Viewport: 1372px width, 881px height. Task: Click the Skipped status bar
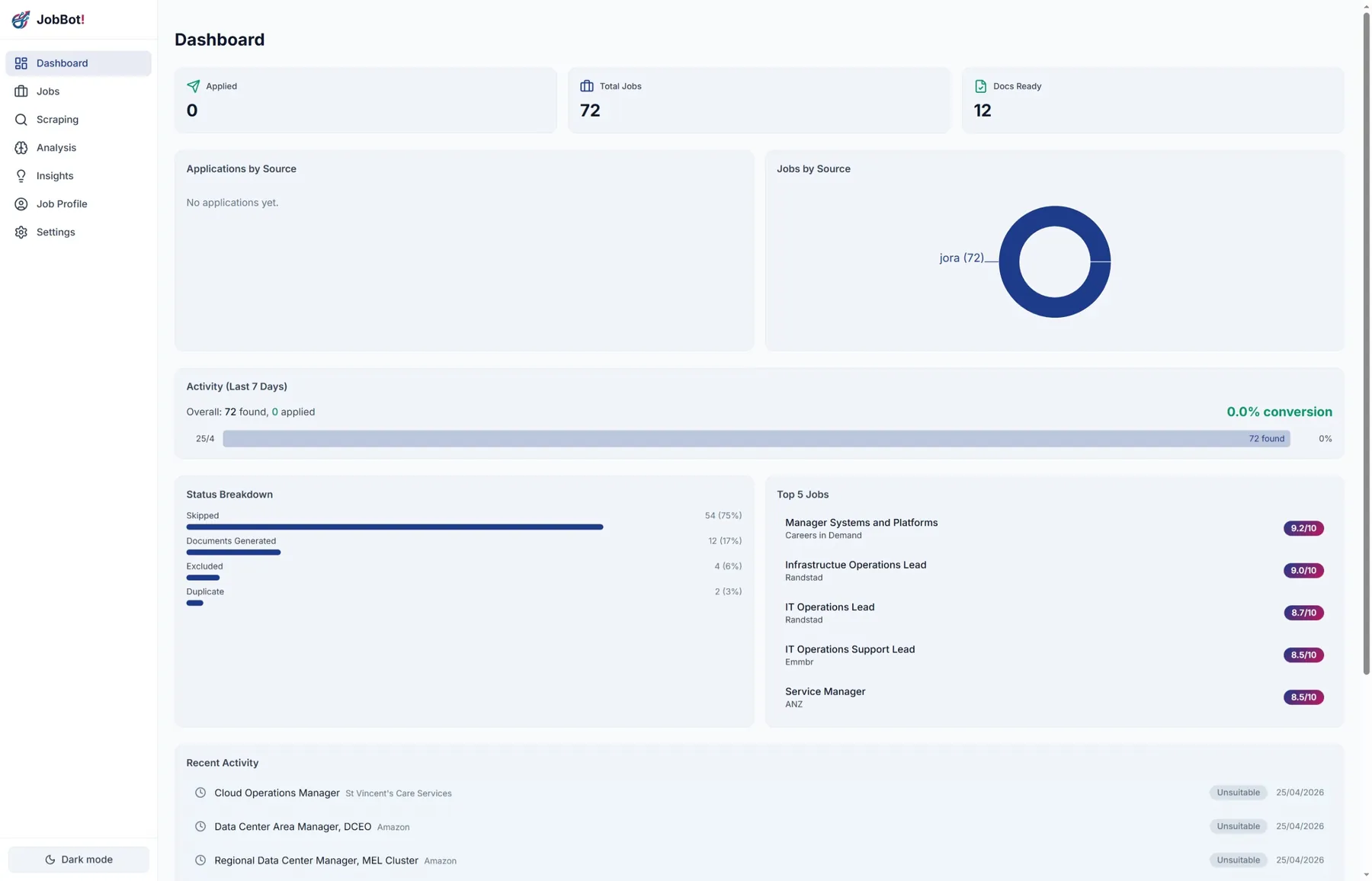(x=395, y=527)
